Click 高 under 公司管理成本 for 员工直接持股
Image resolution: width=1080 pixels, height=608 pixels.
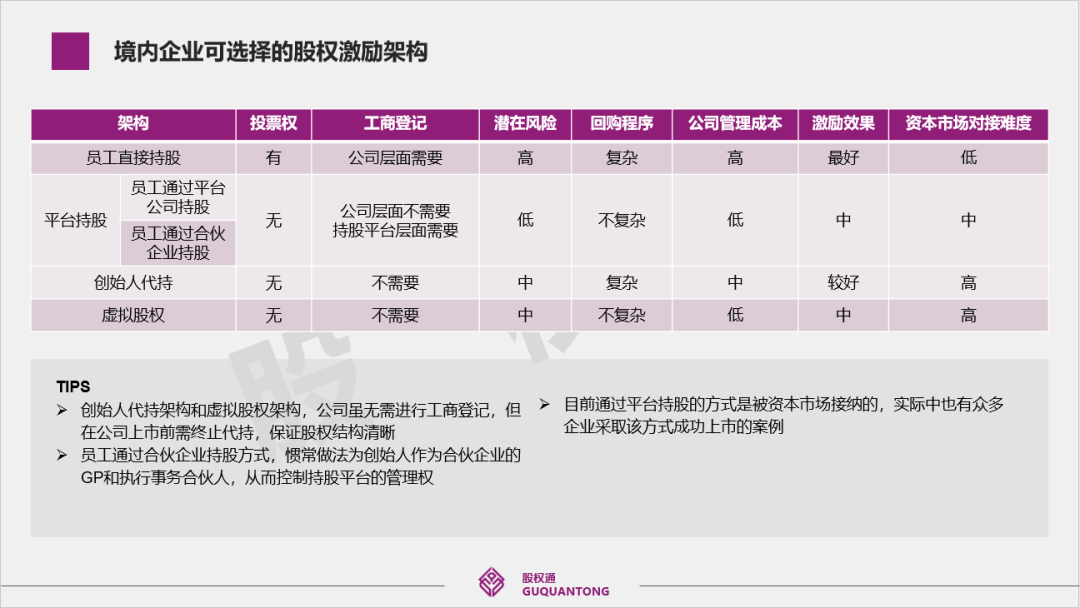coord(735,158)
